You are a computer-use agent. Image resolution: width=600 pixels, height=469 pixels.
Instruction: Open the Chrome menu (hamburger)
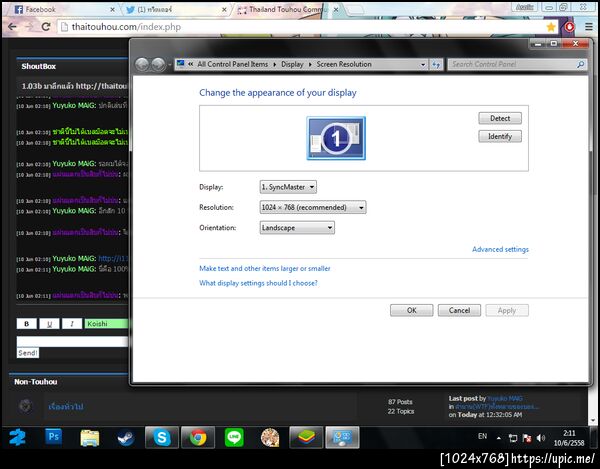589,27
